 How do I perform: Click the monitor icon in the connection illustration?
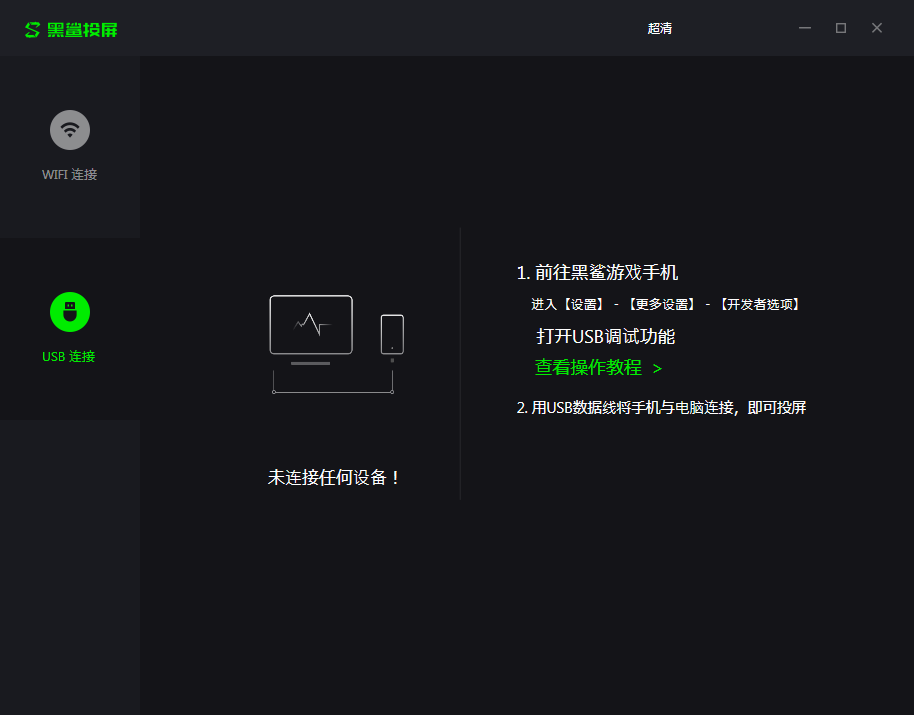[x=311, y=322]
